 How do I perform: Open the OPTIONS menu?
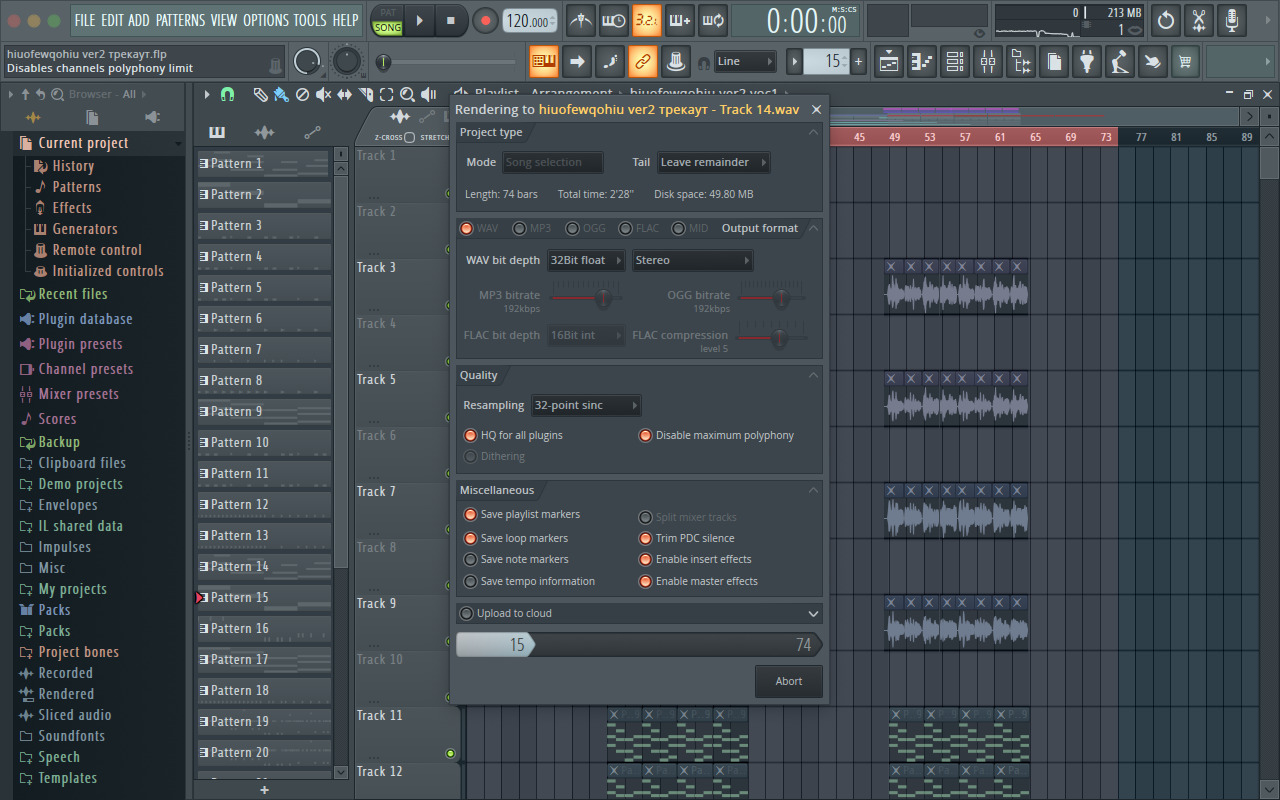pyautogui.click(x=265, y=20)
